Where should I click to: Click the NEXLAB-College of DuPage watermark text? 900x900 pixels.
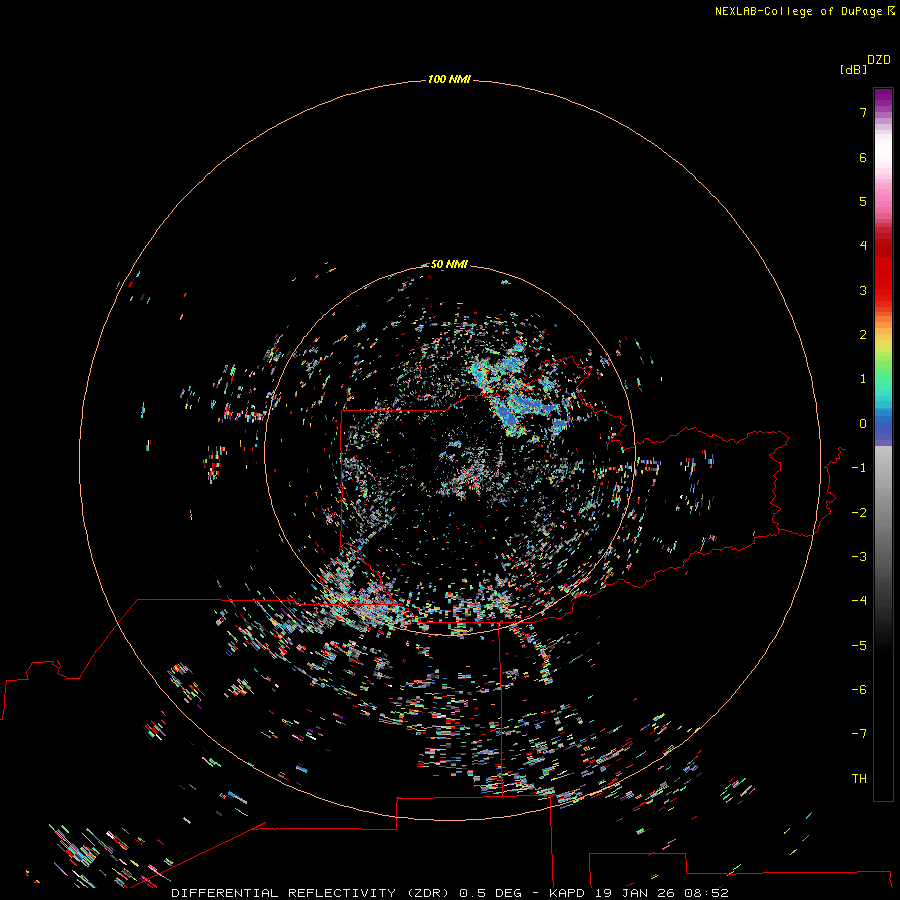pos(804,11)
